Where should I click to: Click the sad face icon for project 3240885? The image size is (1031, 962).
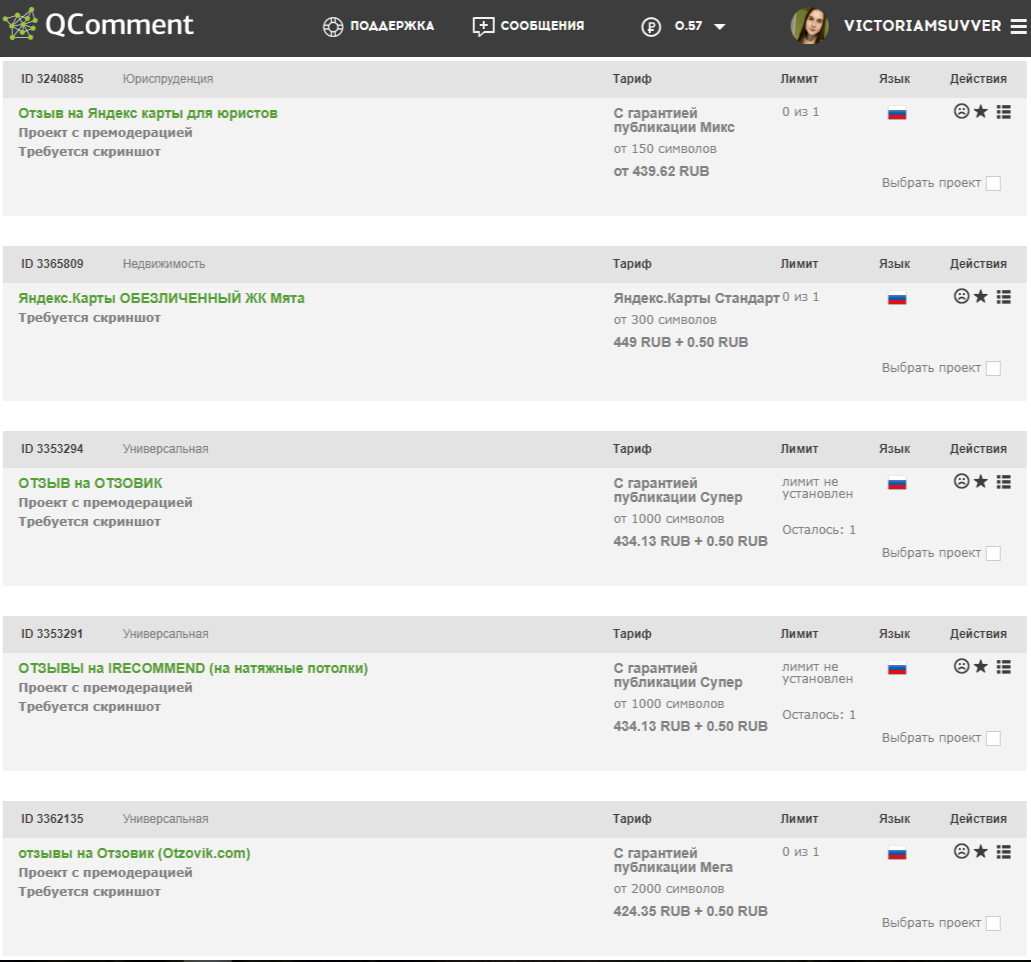tap(961, 111)
